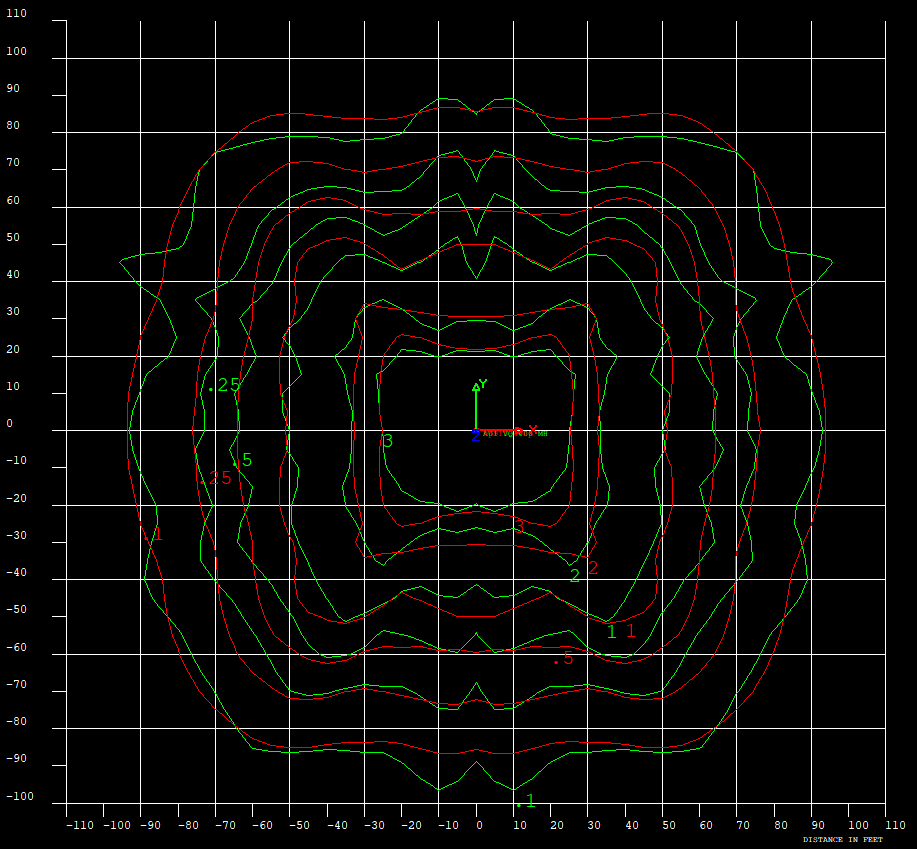Select the blue Z origin marker
917x849 pixels.
coord(476,436)
